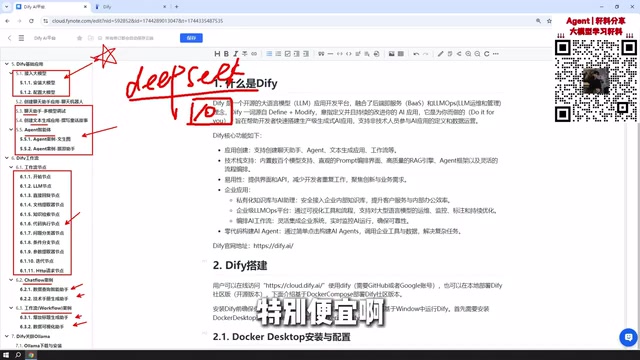Collapse the 5. Dify section in outline
640x360 pixels.
point(7,64)
